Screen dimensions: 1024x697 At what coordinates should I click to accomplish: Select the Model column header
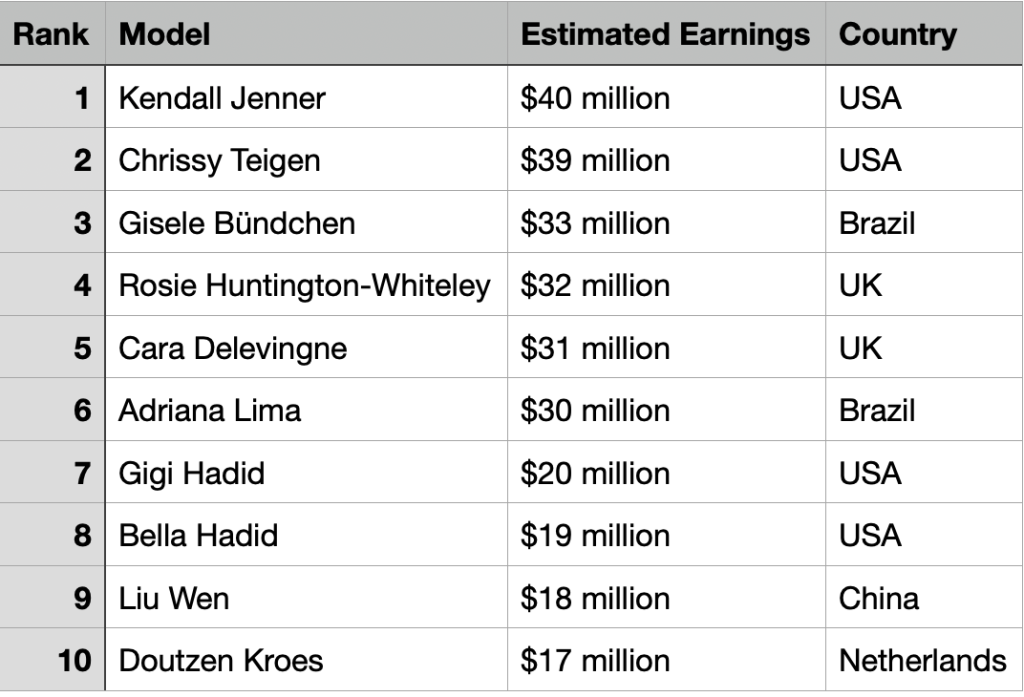[x=164, y=35]
